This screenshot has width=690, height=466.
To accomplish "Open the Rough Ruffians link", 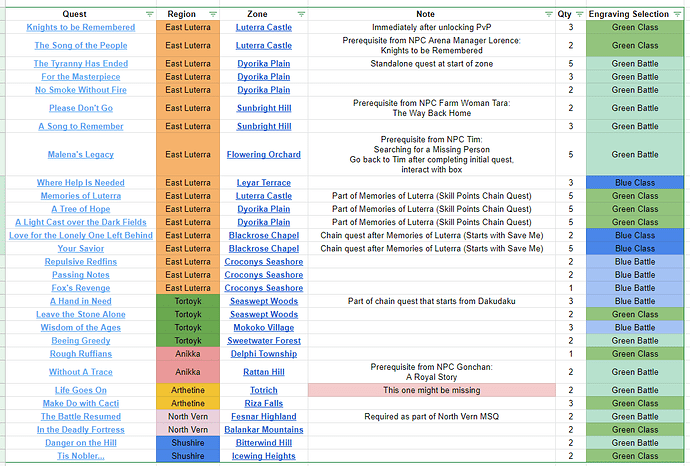I will click(81, 354).
